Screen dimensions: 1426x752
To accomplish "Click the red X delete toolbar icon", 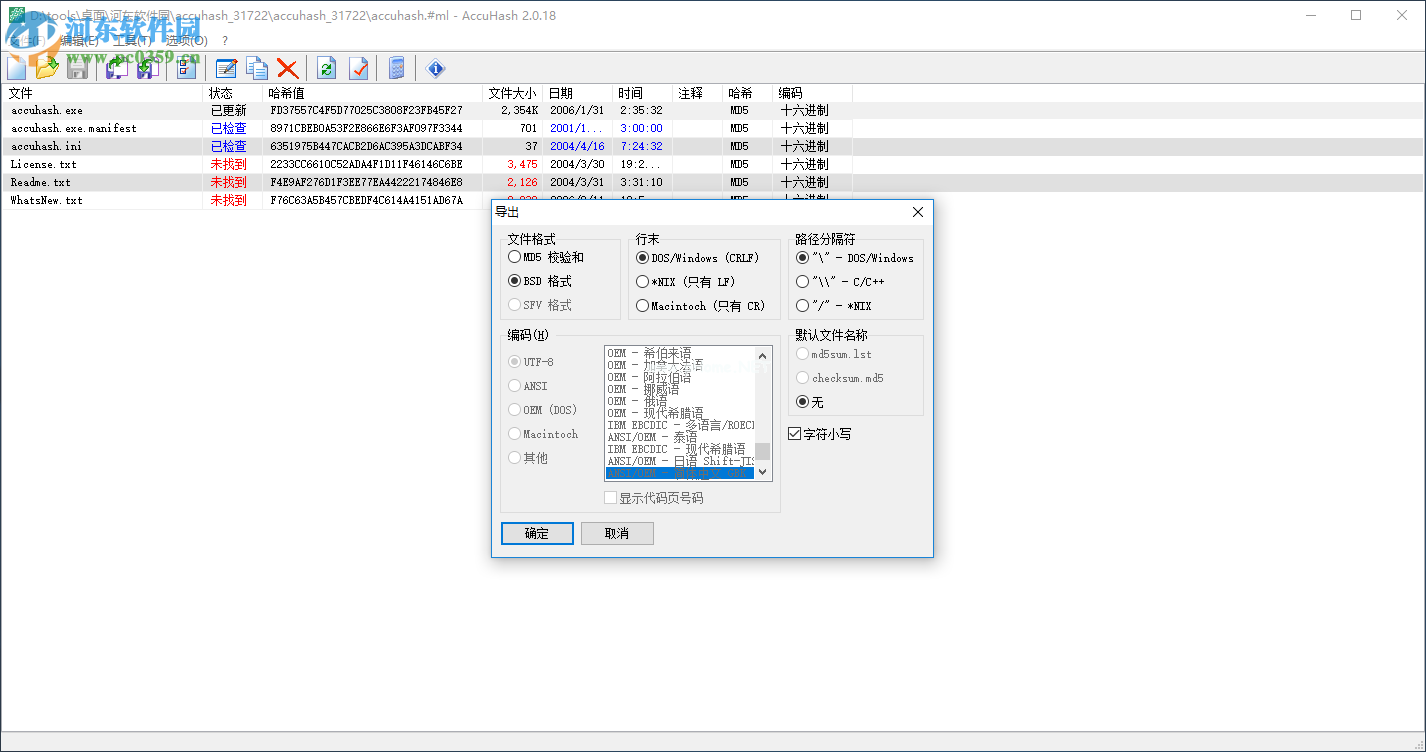I will click(287, 68).
